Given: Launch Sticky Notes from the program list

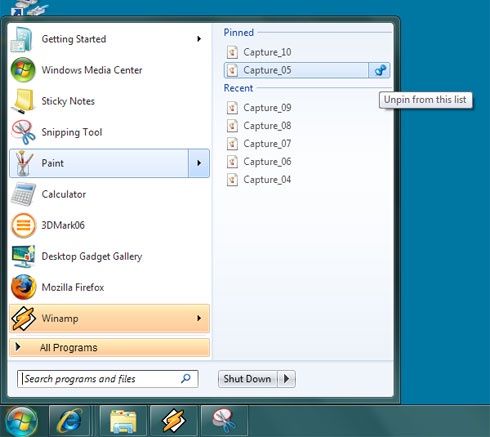Looking at the screenshot, I should click(109, 101).
